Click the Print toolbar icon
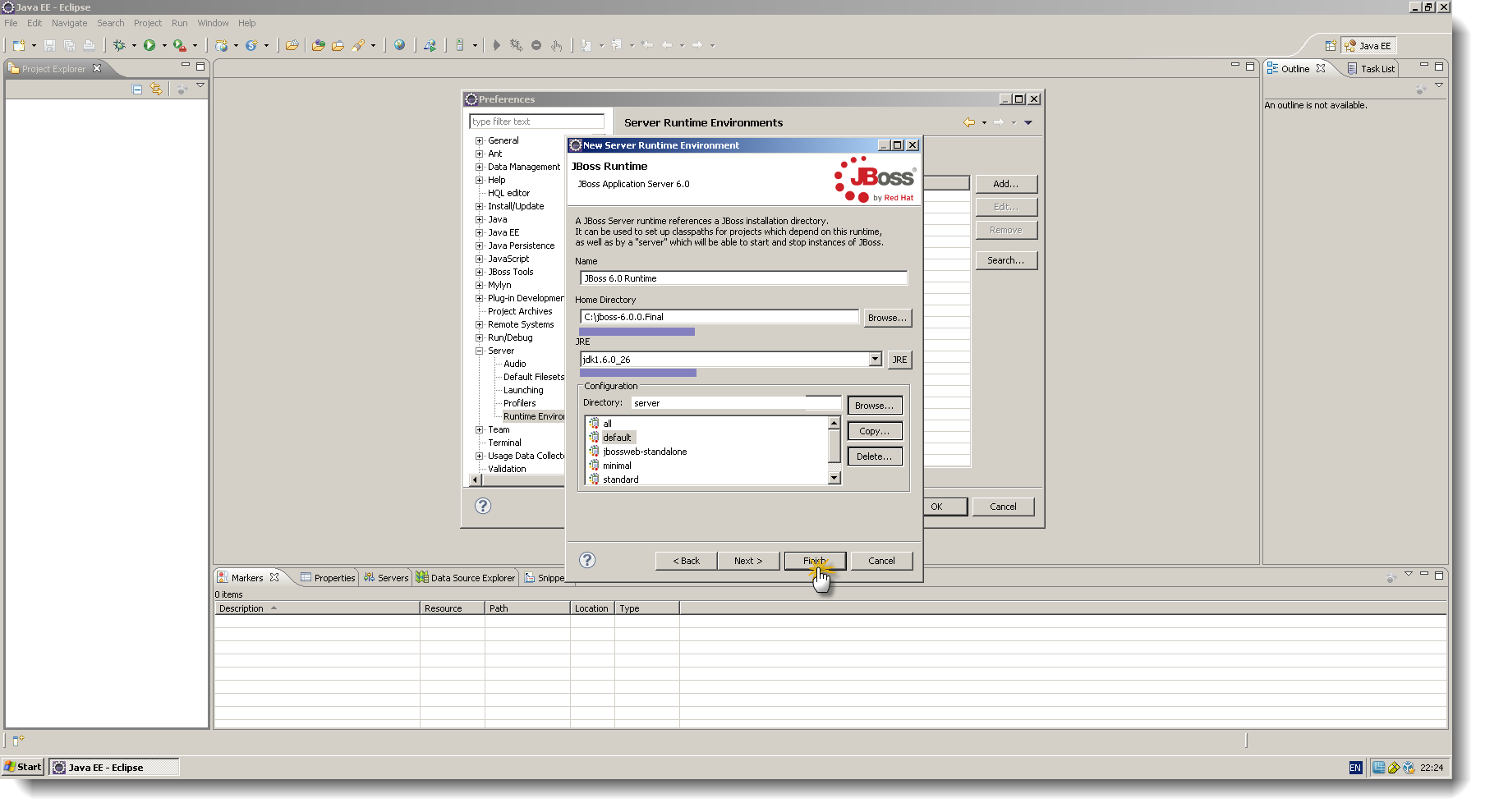The image size is (1485, 812). (x=90, y=45)
